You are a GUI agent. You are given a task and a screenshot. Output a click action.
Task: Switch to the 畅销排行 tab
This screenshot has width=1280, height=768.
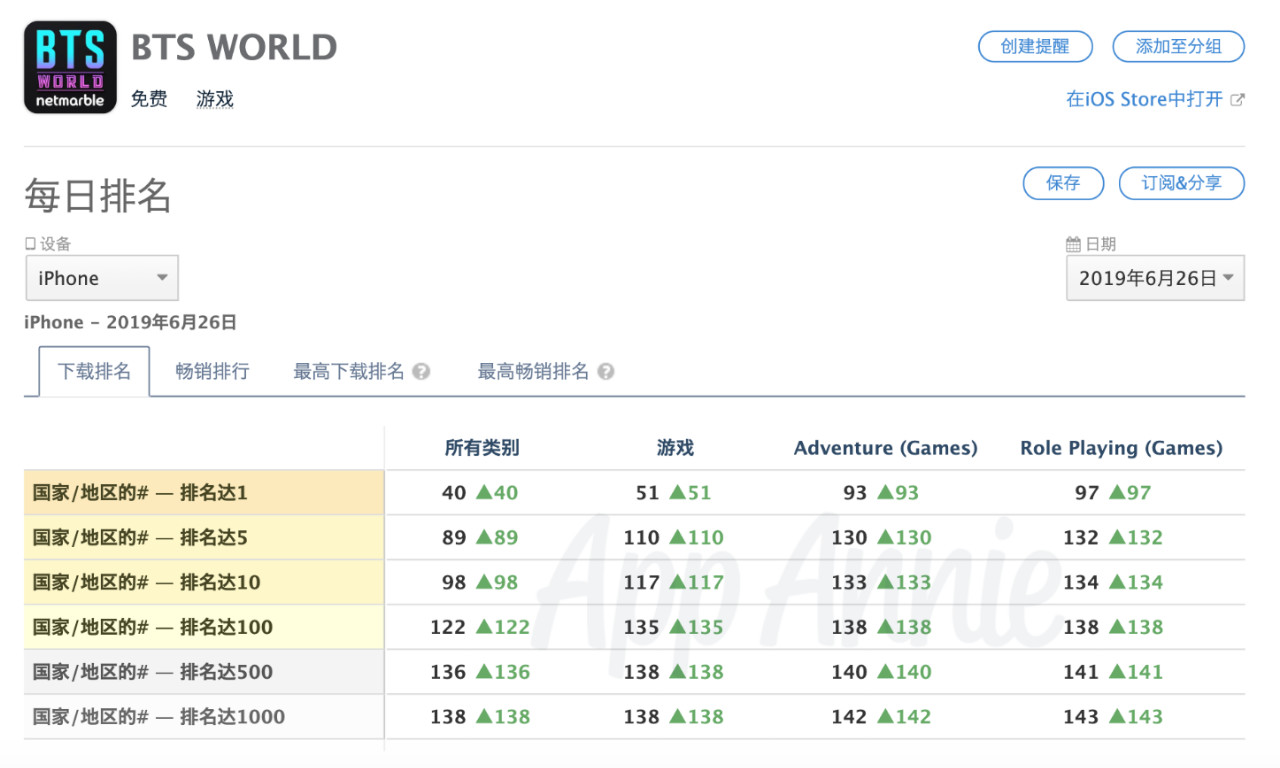pyautogui.click(x=212, y=372)
